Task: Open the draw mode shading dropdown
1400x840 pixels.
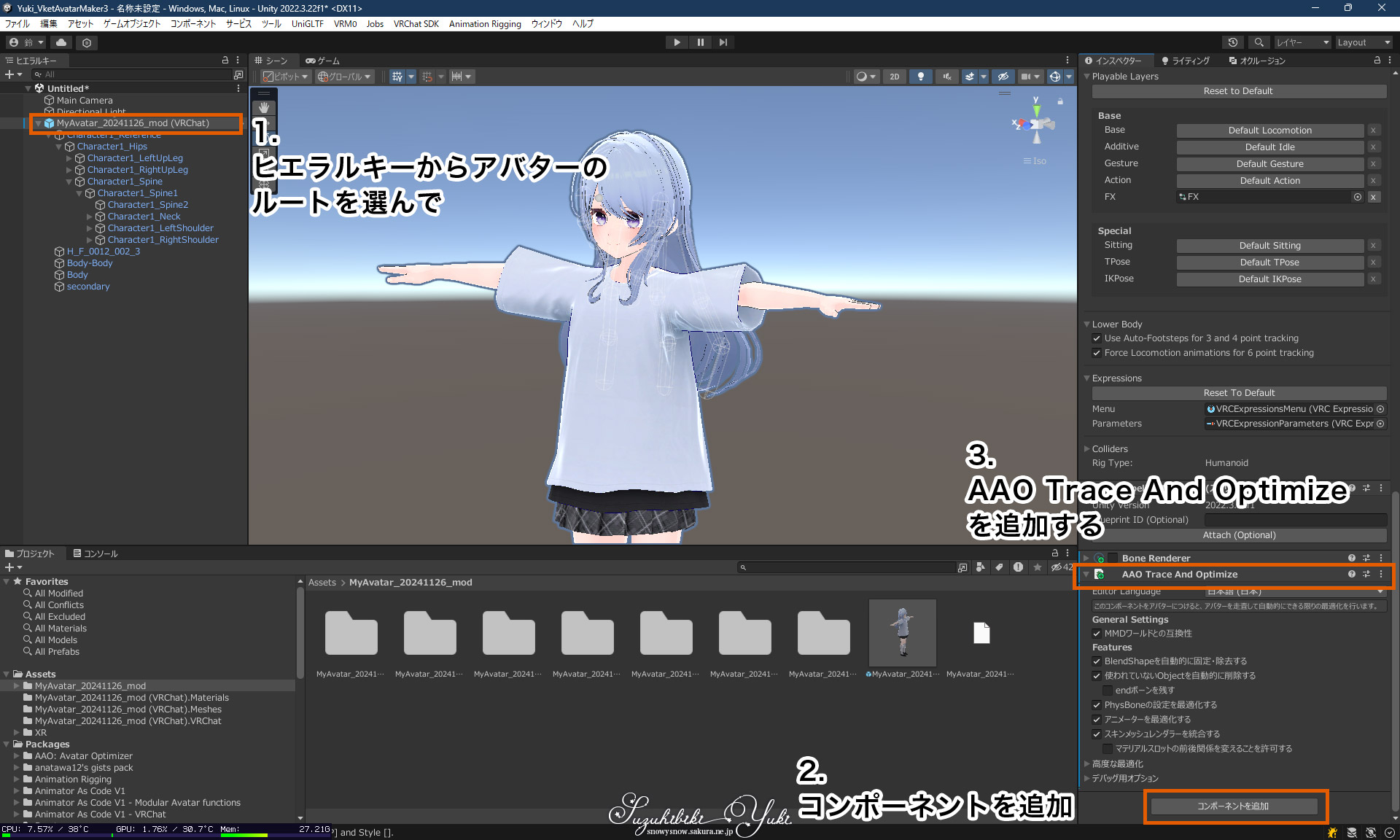Action: click(x=866, y=77)
